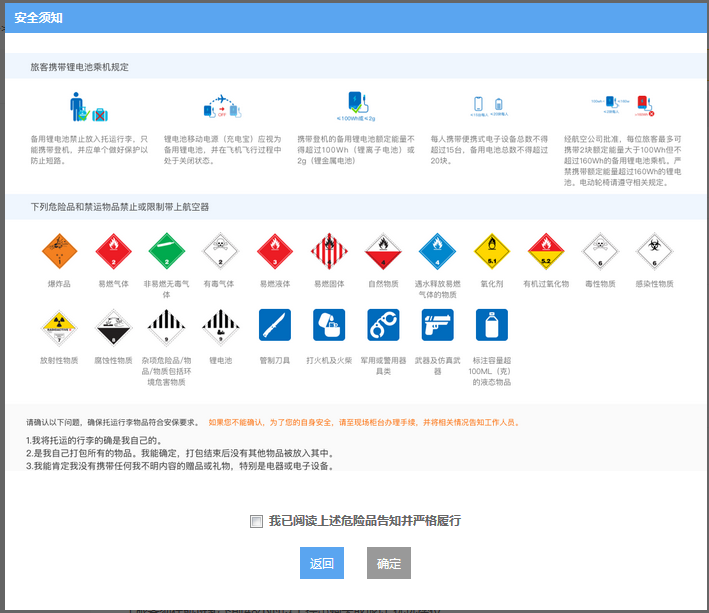Click the toxic gas (有毒气体) icon
Viewport: 709px width, 613px height.
pyautogui.click(x=220, y=251)
